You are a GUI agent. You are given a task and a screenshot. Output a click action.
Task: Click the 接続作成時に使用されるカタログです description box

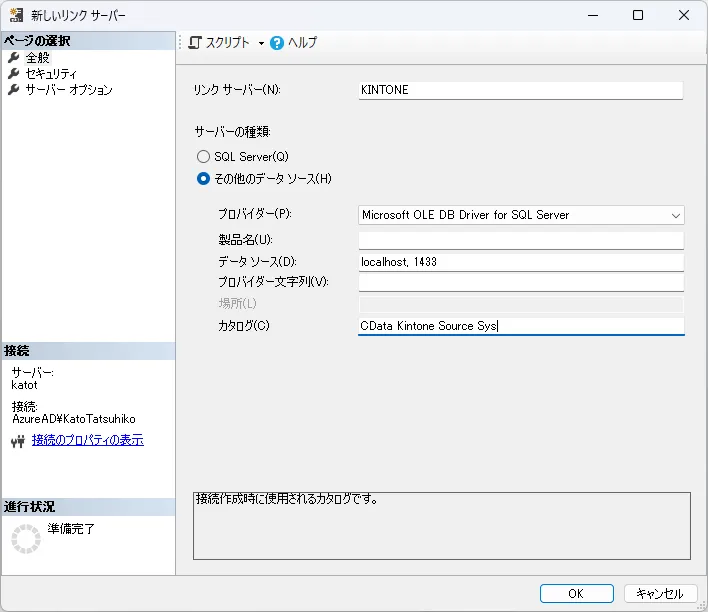442,526
